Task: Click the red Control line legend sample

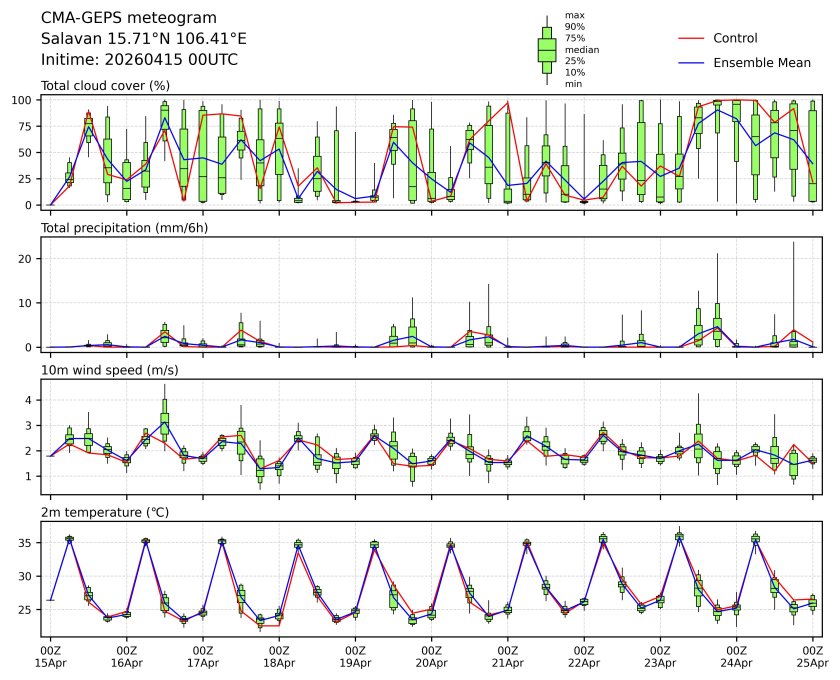Action: (693, 38)
